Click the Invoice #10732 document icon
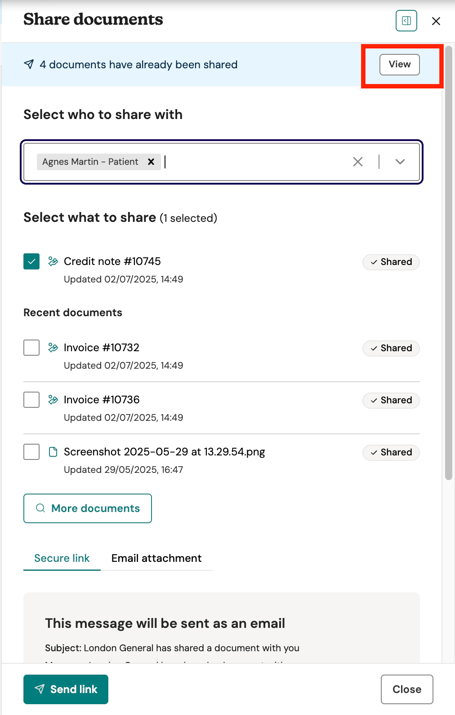Viewport: 455px width, 715px height. 53,347
